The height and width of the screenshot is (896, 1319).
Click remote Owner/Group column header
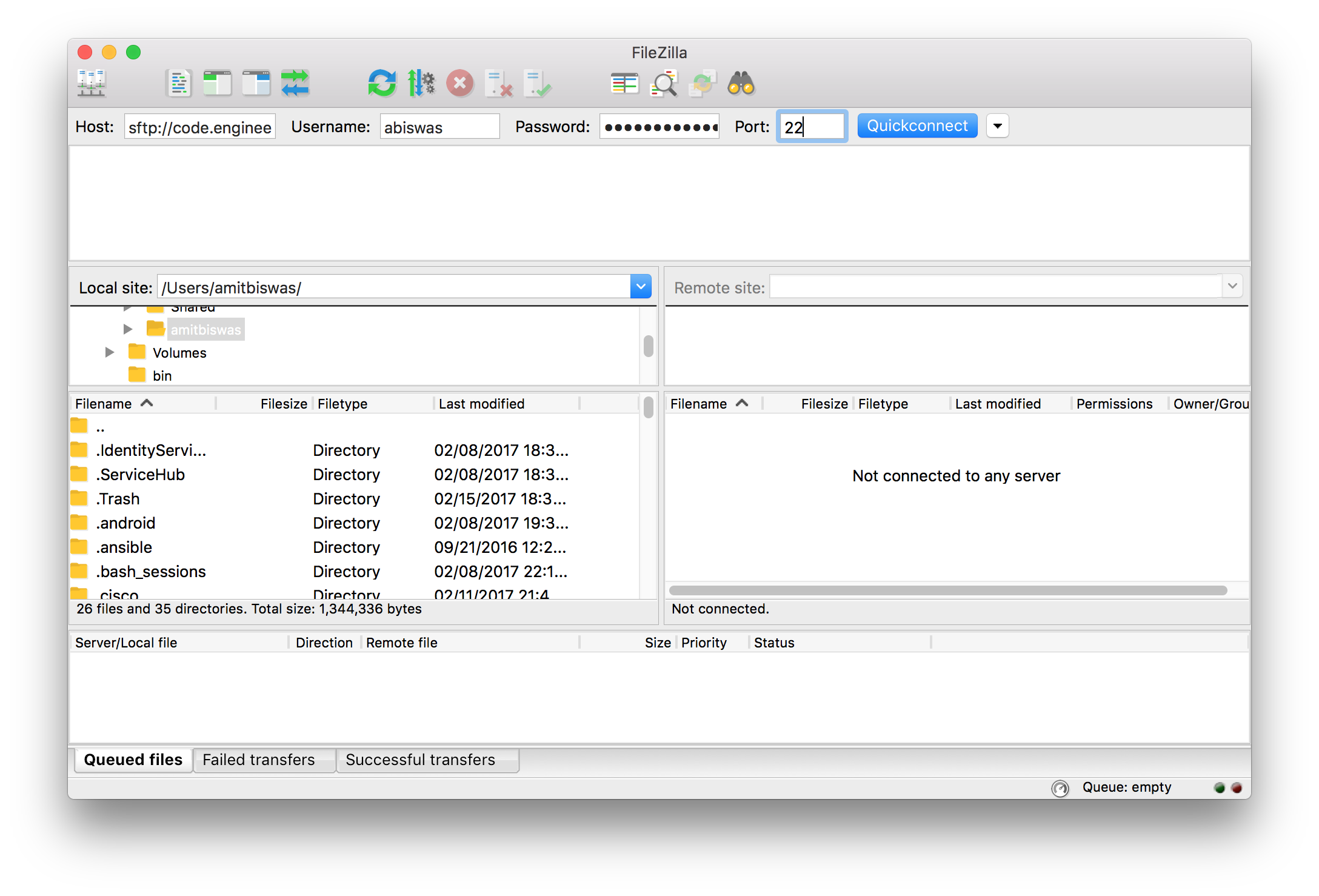click(x=1210, y=404)
